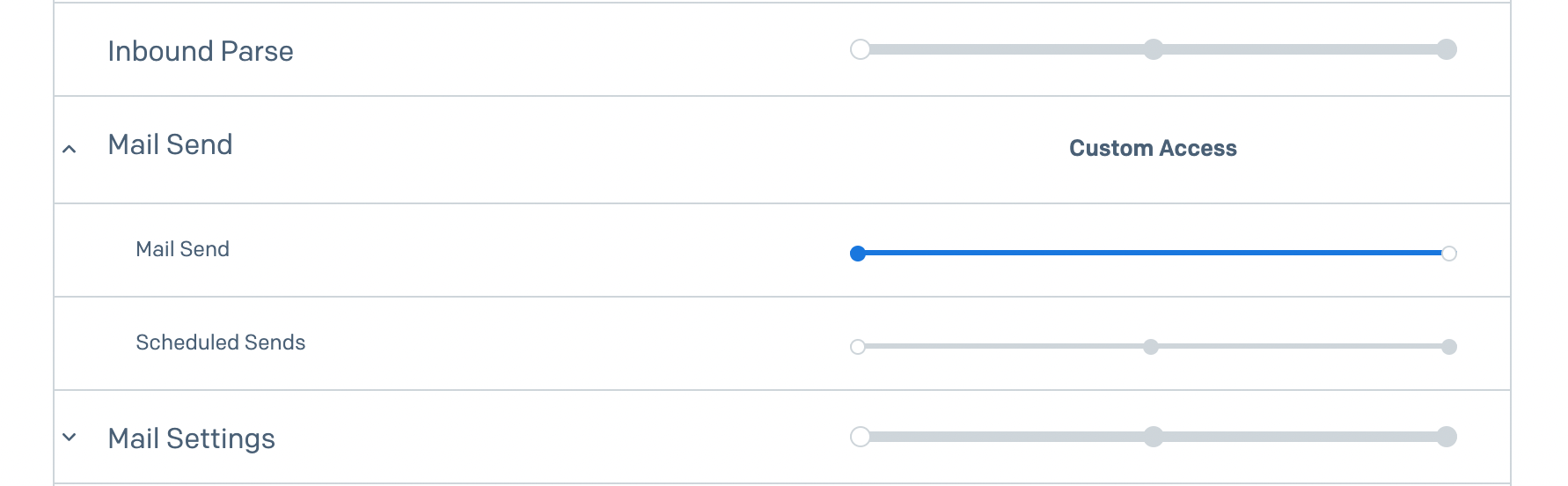Screen dimensions: 1568x486
Task: Collapse the Mail Send section chevron
Action: [x=70, y=149]
